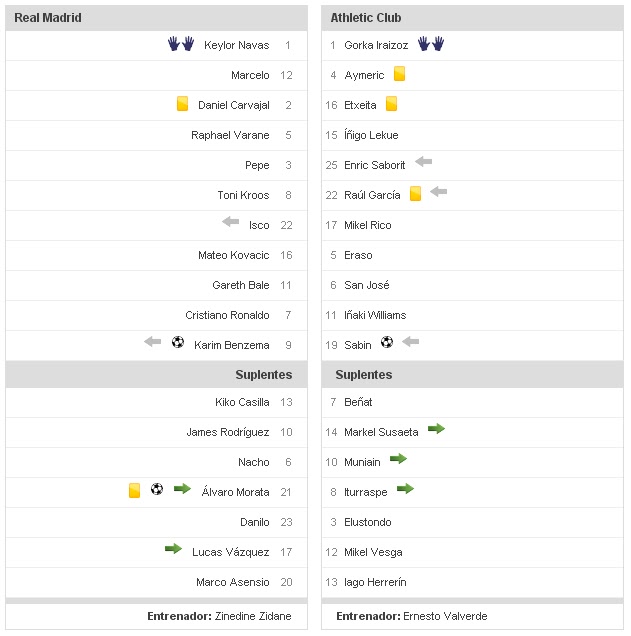Click the soccer ball icon next to Sabin
This screenshot has width=631, height=636.
[x=387, y=342]
